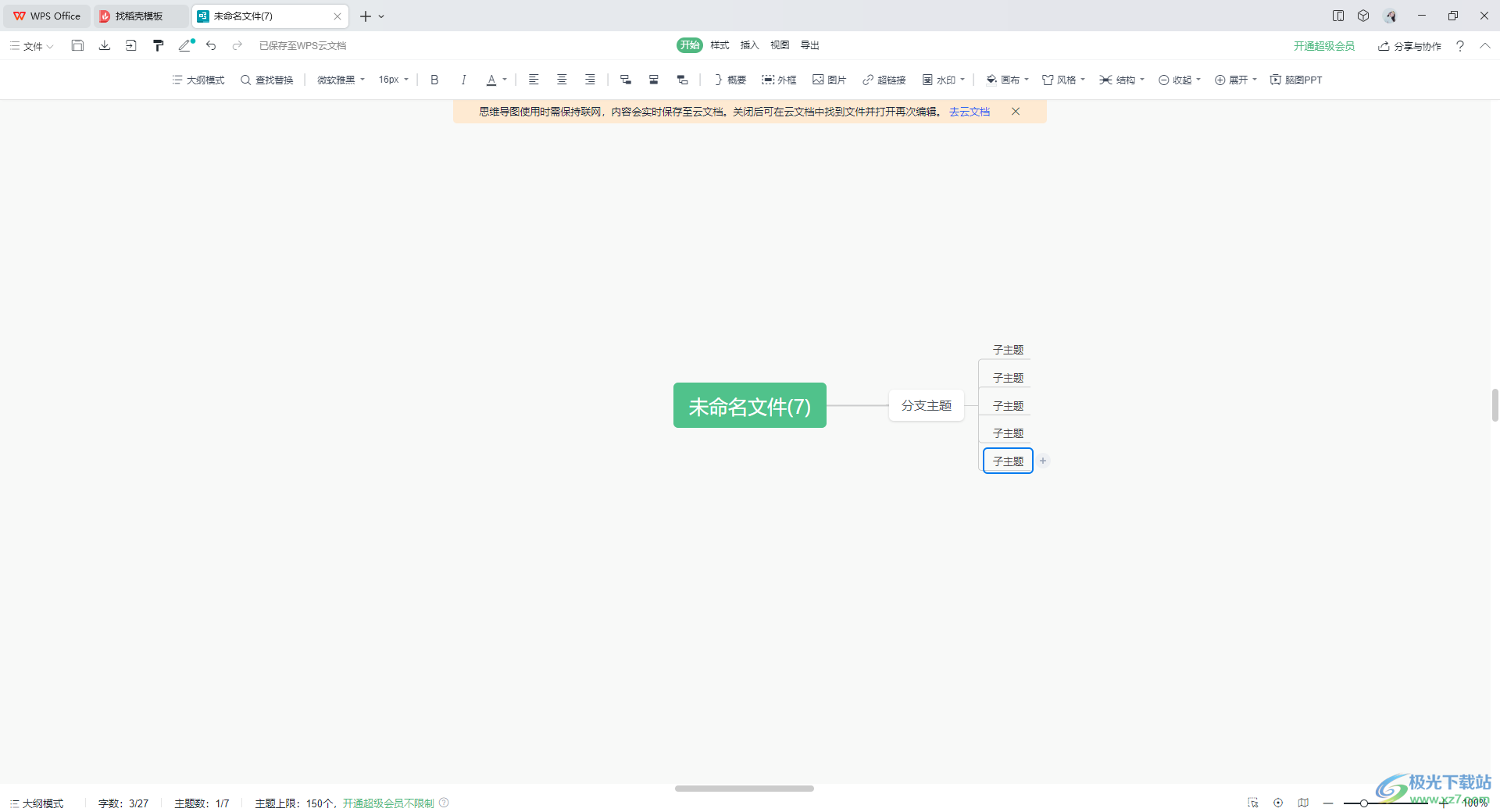Click the export-to-file arrow icon

[x=131, y=45]
